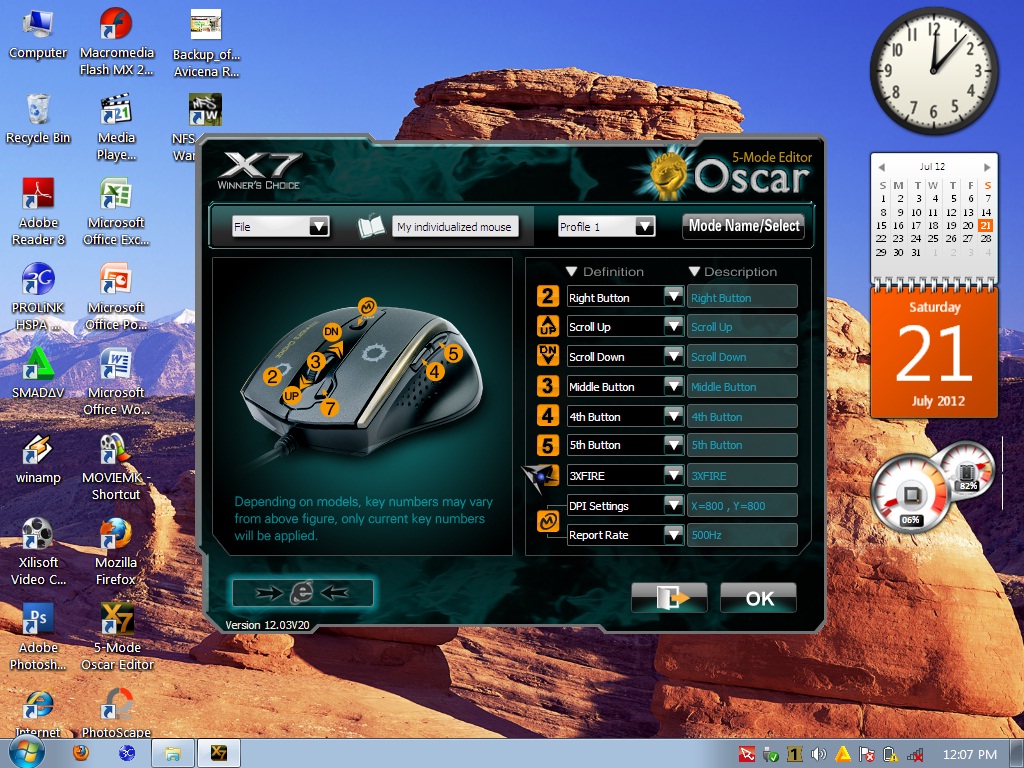Click marker 5 on the mouse picture

coord(453,353)
